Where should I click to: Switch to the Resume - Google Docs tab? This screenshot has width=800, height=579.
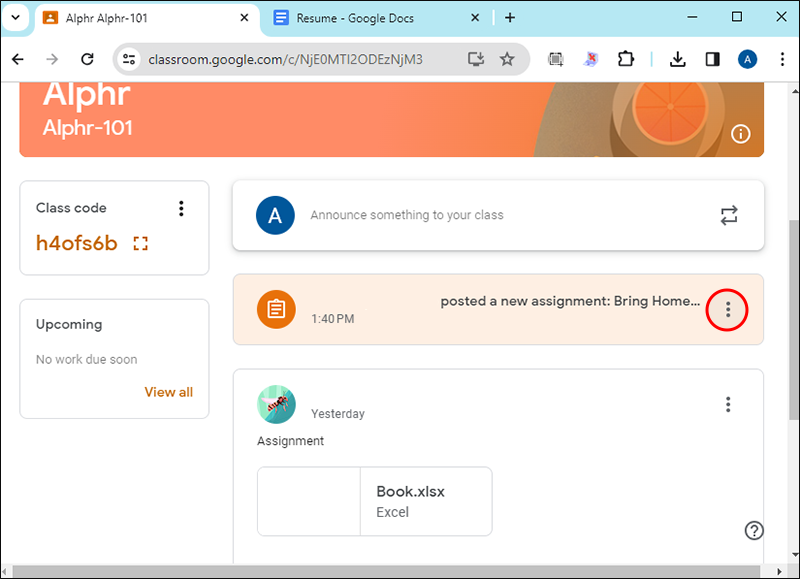[377, 18]
